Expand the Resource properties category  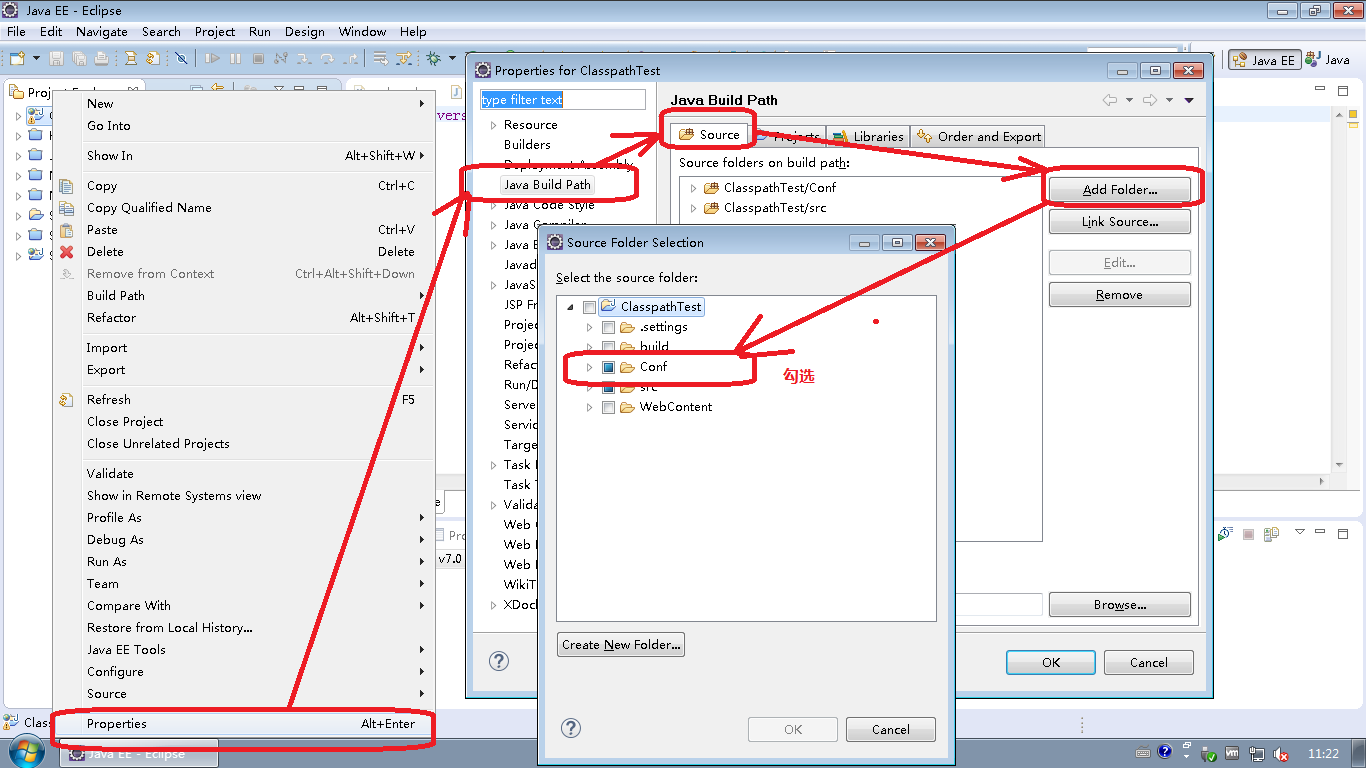pyautogui.click(x=493, y=125)
